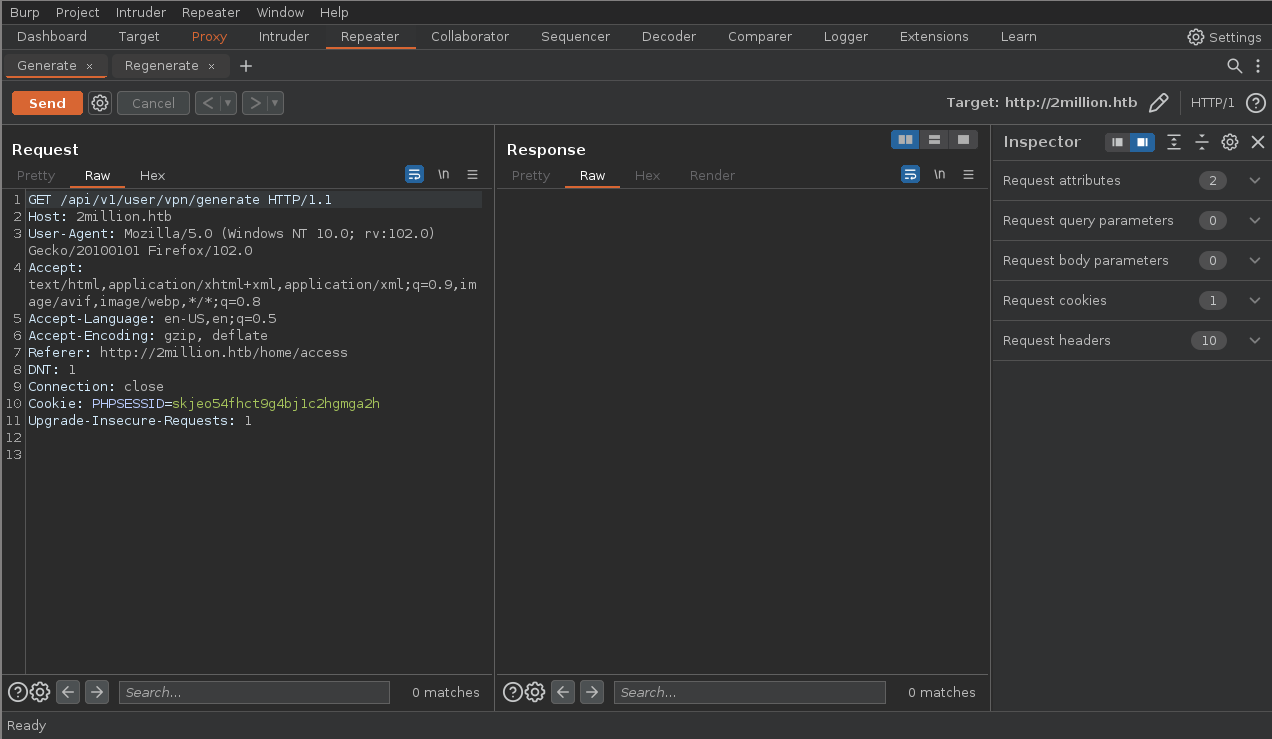Collapse all Inspector sections icon
1272x739 pixels.
tap(1202, 142)
